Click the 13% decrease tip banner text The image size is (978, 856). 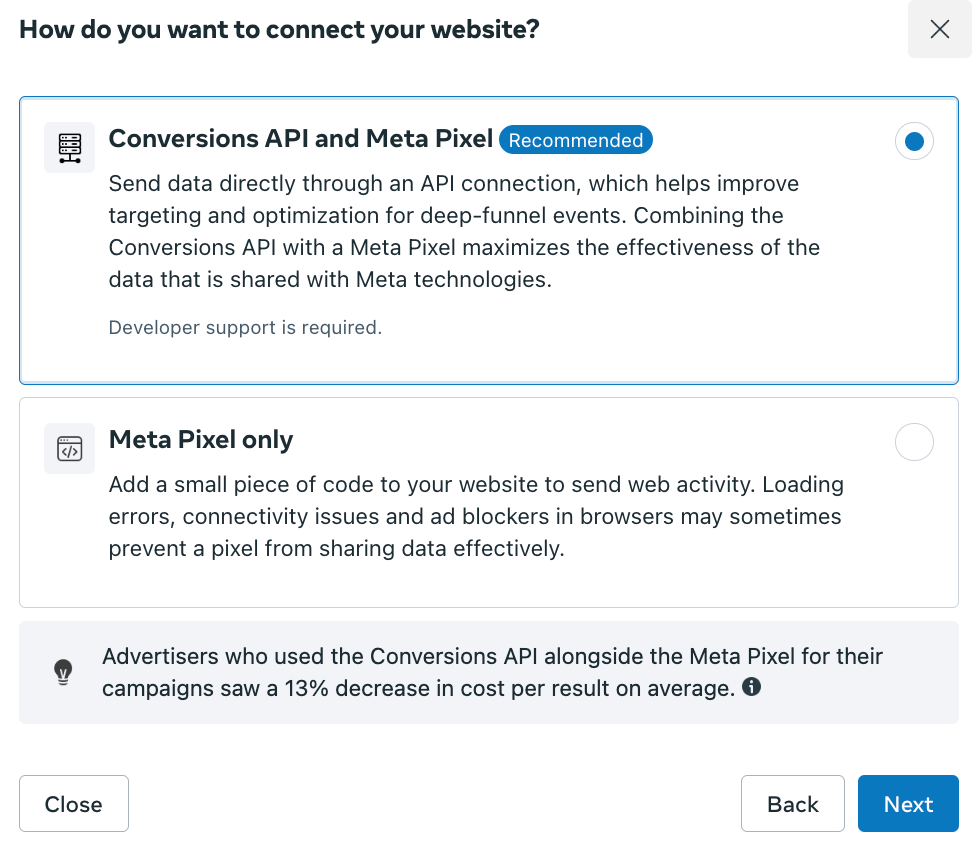pyautogui.click(x=493, y=673)
